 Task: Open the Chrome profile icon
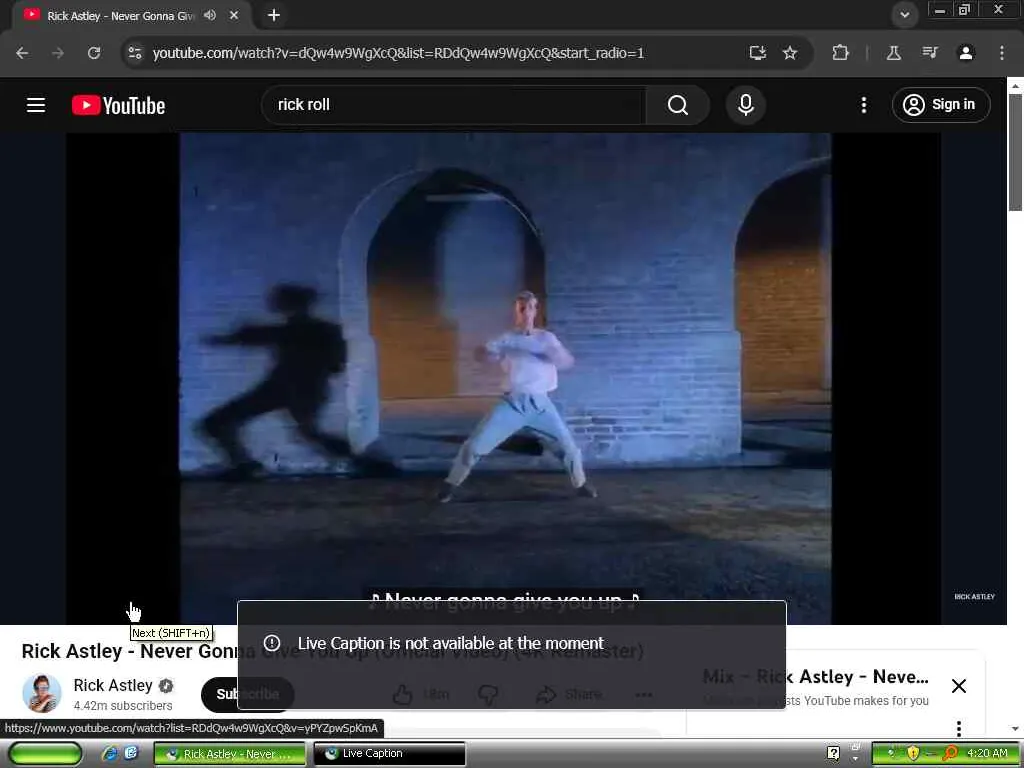[966, 53]
